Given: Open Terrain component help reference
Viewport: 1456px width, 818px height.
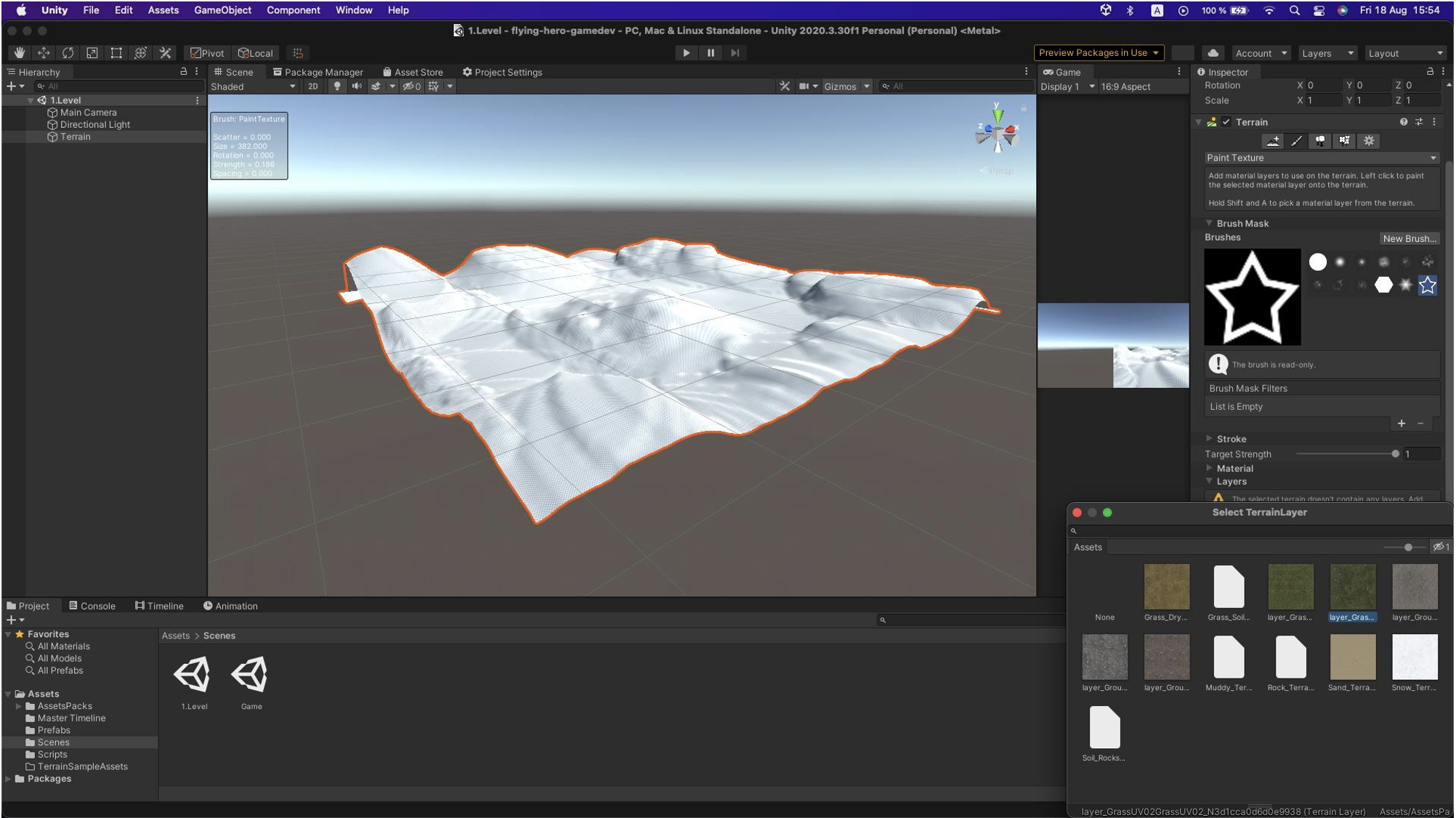Looking at the screenshot, I should pos(1404,122).
